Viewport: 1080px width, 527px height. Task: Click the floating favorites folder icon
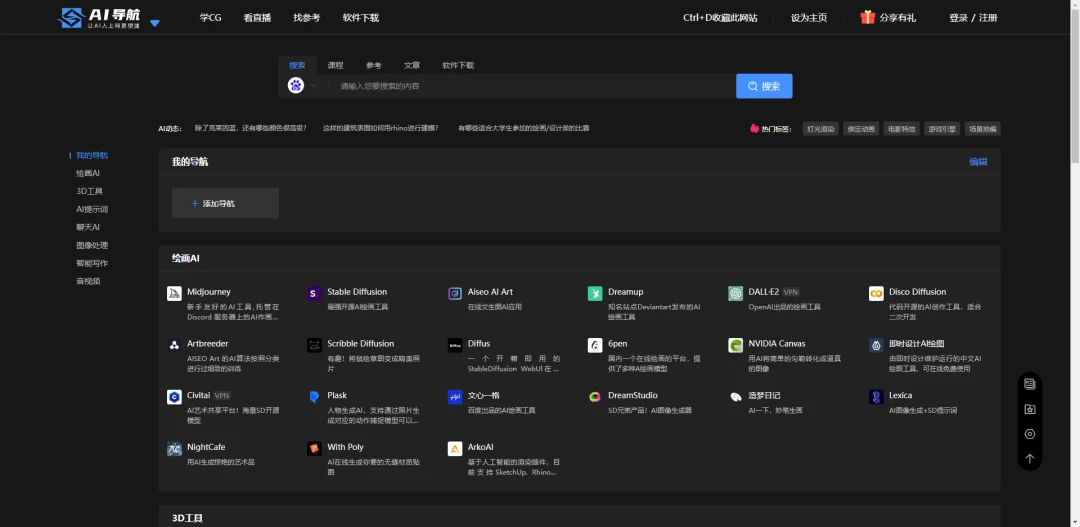(x=1030, y=409)
